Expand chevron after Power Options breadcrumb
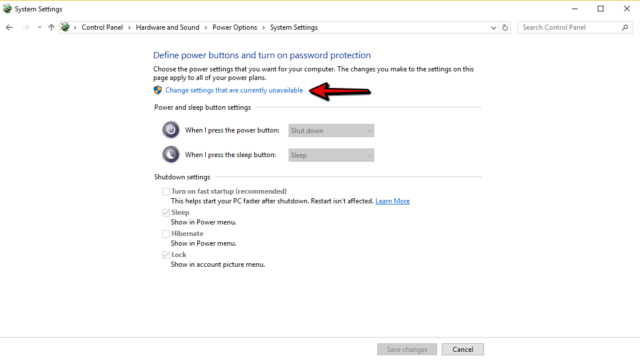 tap(264, 27)
